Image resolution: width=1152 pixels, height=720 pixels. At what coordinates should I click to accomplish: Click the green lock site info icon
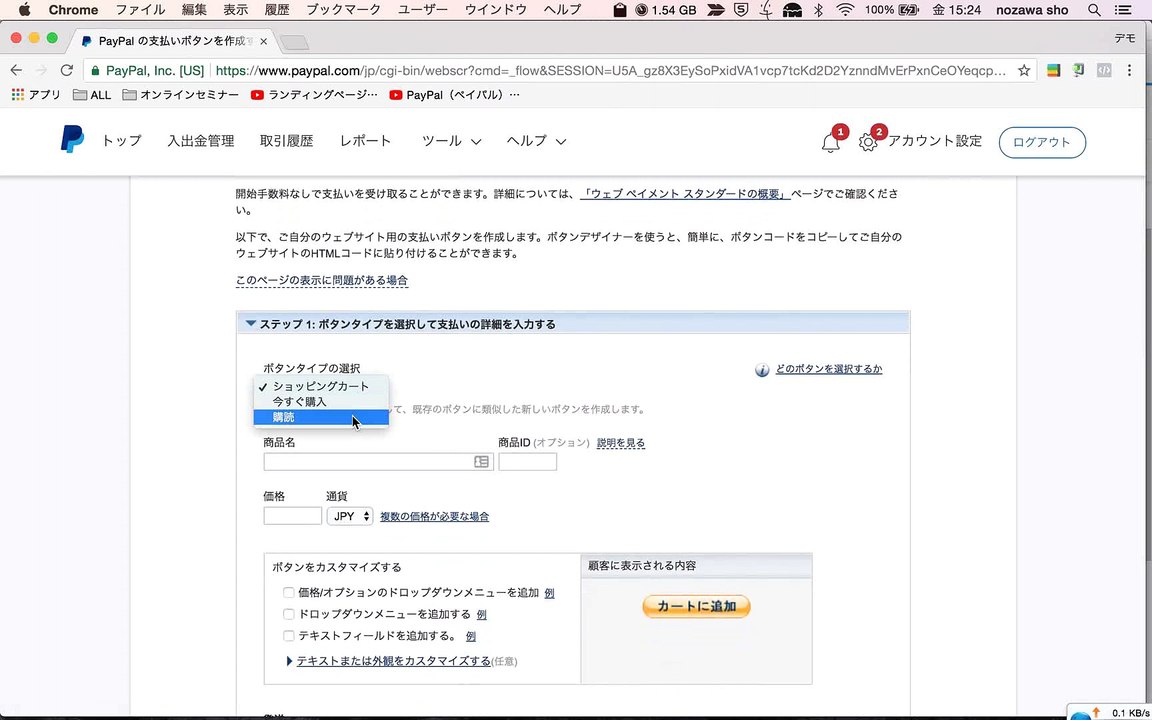(x=95, y=71)
